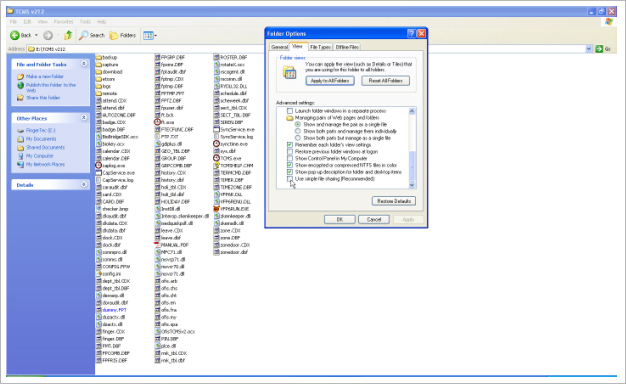Image resolution: width=626 pixels, height=384 pixels.
Task: Select the capture folder icon
Action: tap(99, 65)
